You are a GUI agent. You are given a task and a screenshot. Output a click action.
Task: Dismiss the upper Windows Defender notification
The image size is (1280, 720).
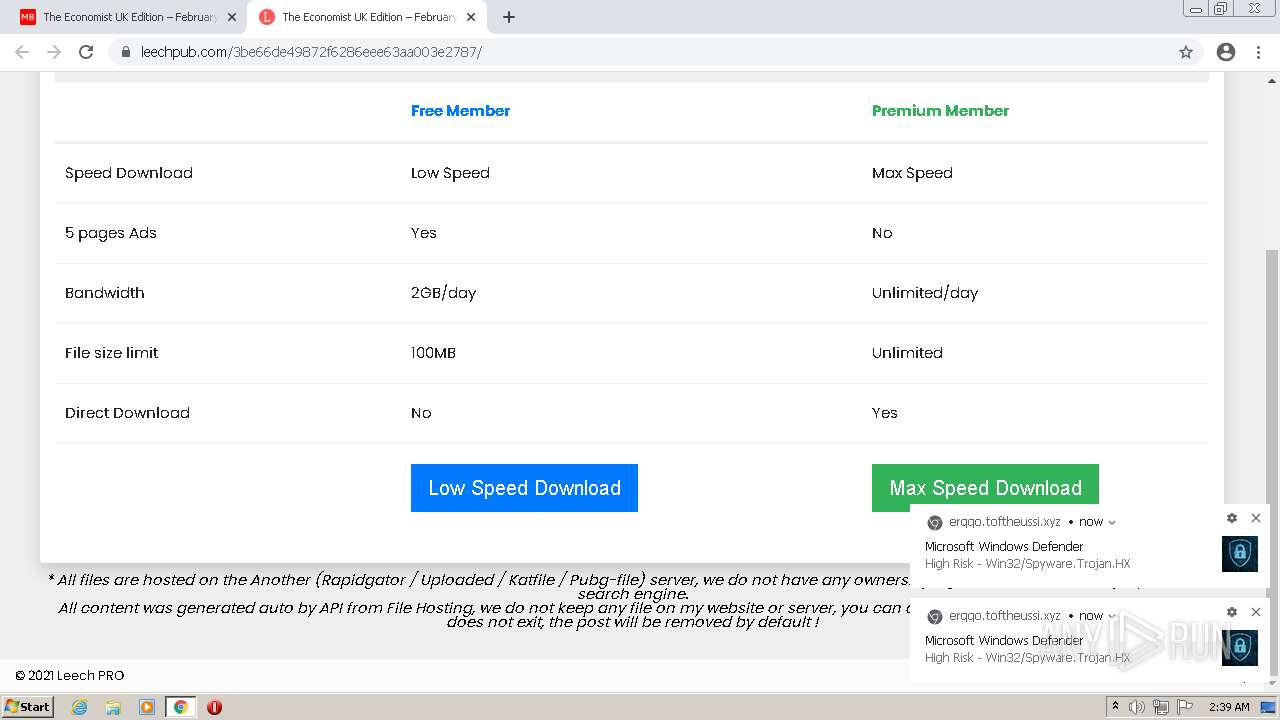pos(1256,518)
